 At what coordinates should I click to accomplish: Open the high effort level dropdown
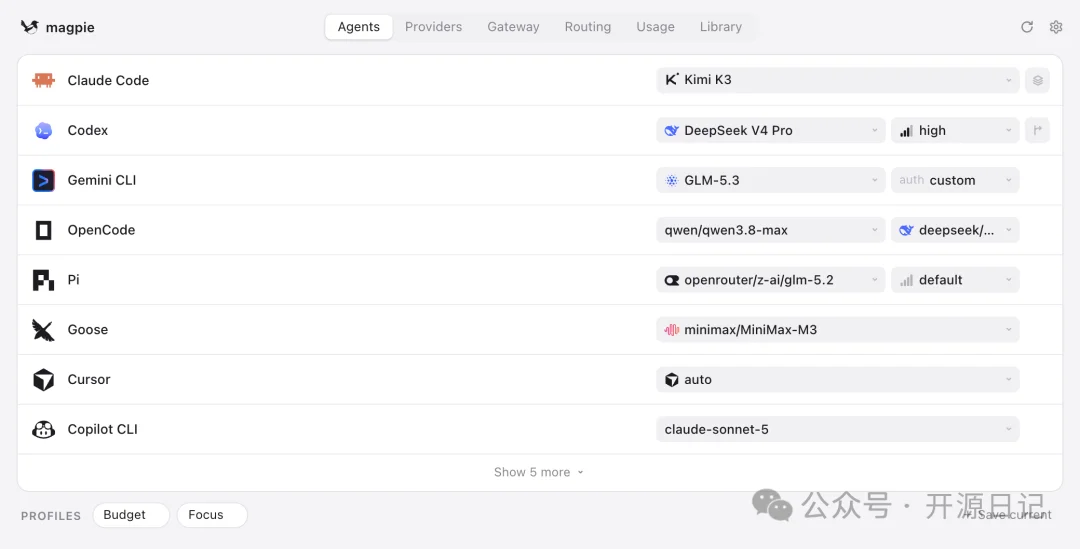955,130
